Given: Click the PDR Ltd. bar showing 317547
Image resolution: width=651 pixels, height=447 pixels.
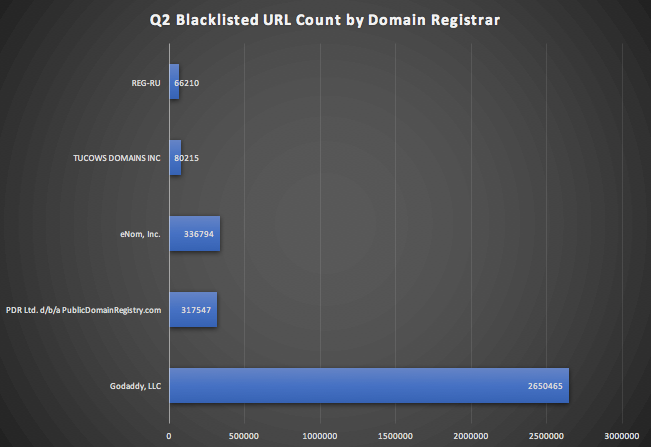Looking at the screenshot, I should pos(193,310).
